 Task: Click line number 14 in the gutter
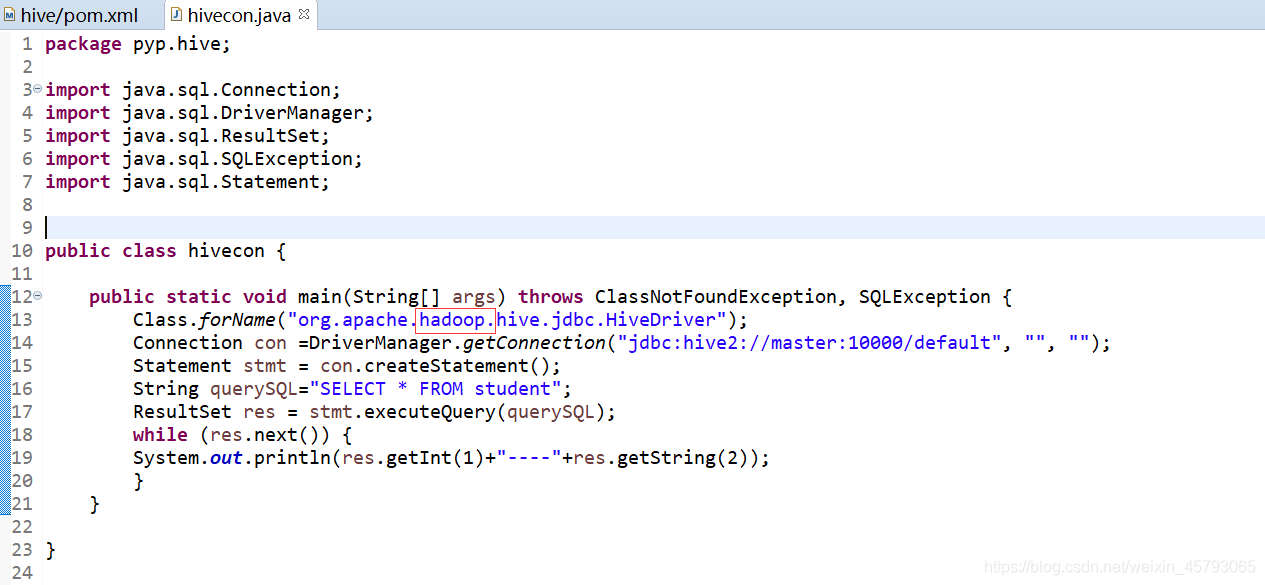tap(22, 343)
